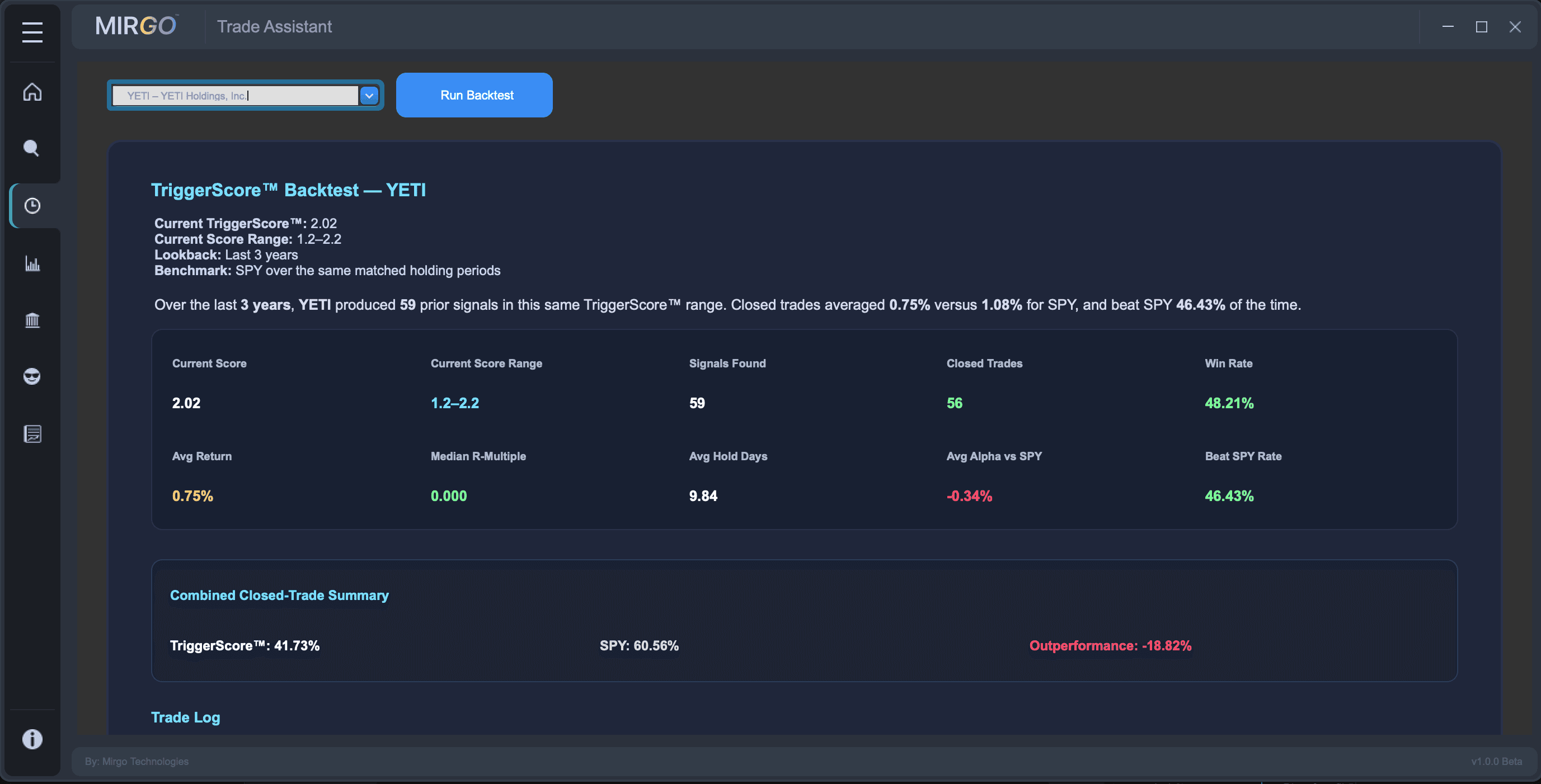Click the TriggerScore Backtest YETI title
The height and width of the screenshot is (784, 1541).
click(x=288, y=190)
